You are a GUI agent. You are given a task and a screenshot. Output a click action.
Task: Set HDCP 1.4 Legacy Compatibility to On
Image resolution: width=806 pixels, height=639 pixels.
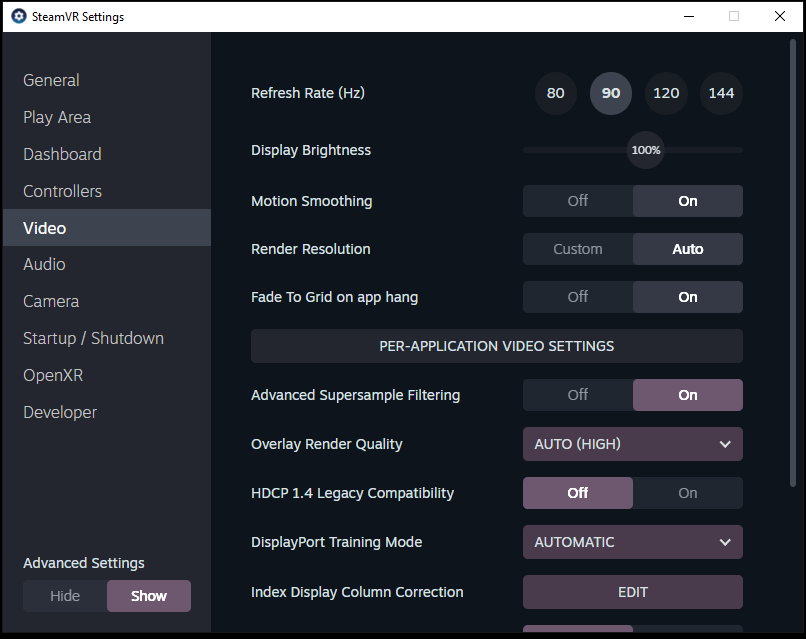(688, 493)
